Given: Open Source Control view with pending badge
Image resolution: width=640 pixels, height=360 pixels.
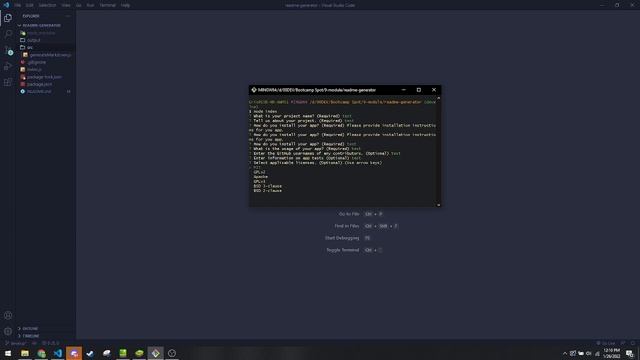Looking at the screenshot, I should pyautogui.click(x=8, y=51).
